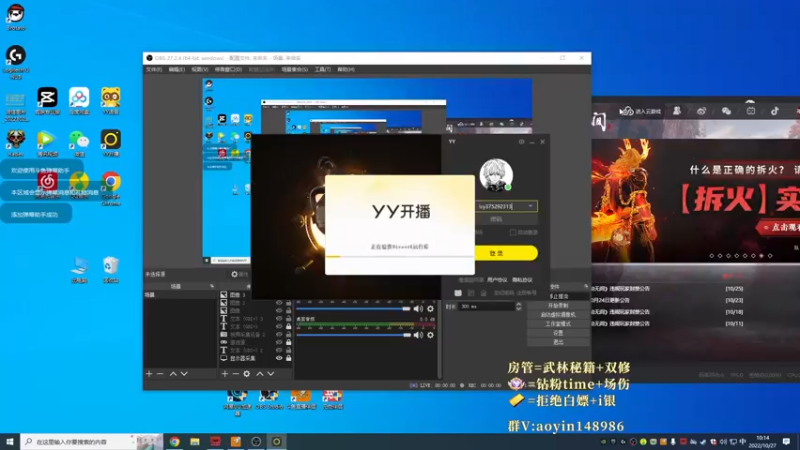Open Chrome from the taskbar

tap(174, 442)
